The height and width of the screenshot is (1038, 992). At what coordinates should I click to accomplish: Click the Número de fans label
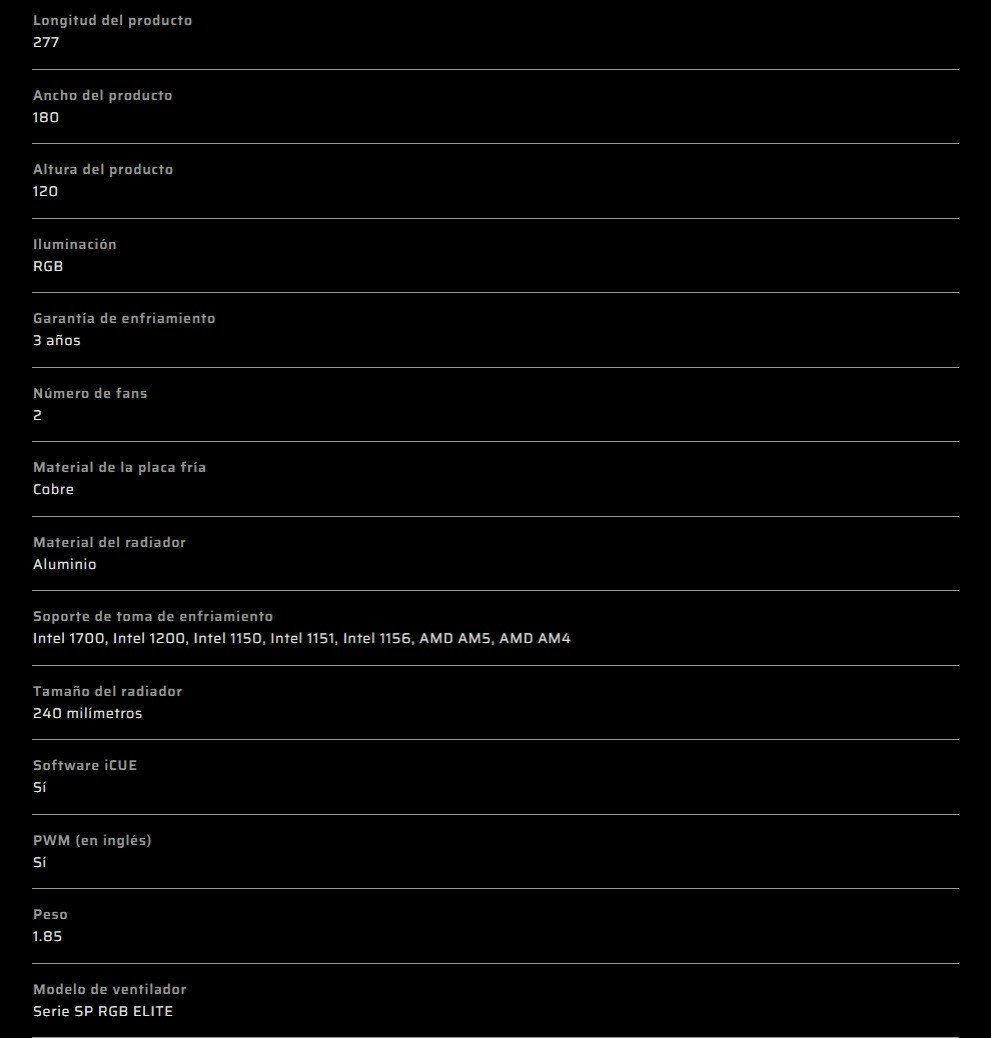pyautogui.click(x=90, y=393)
